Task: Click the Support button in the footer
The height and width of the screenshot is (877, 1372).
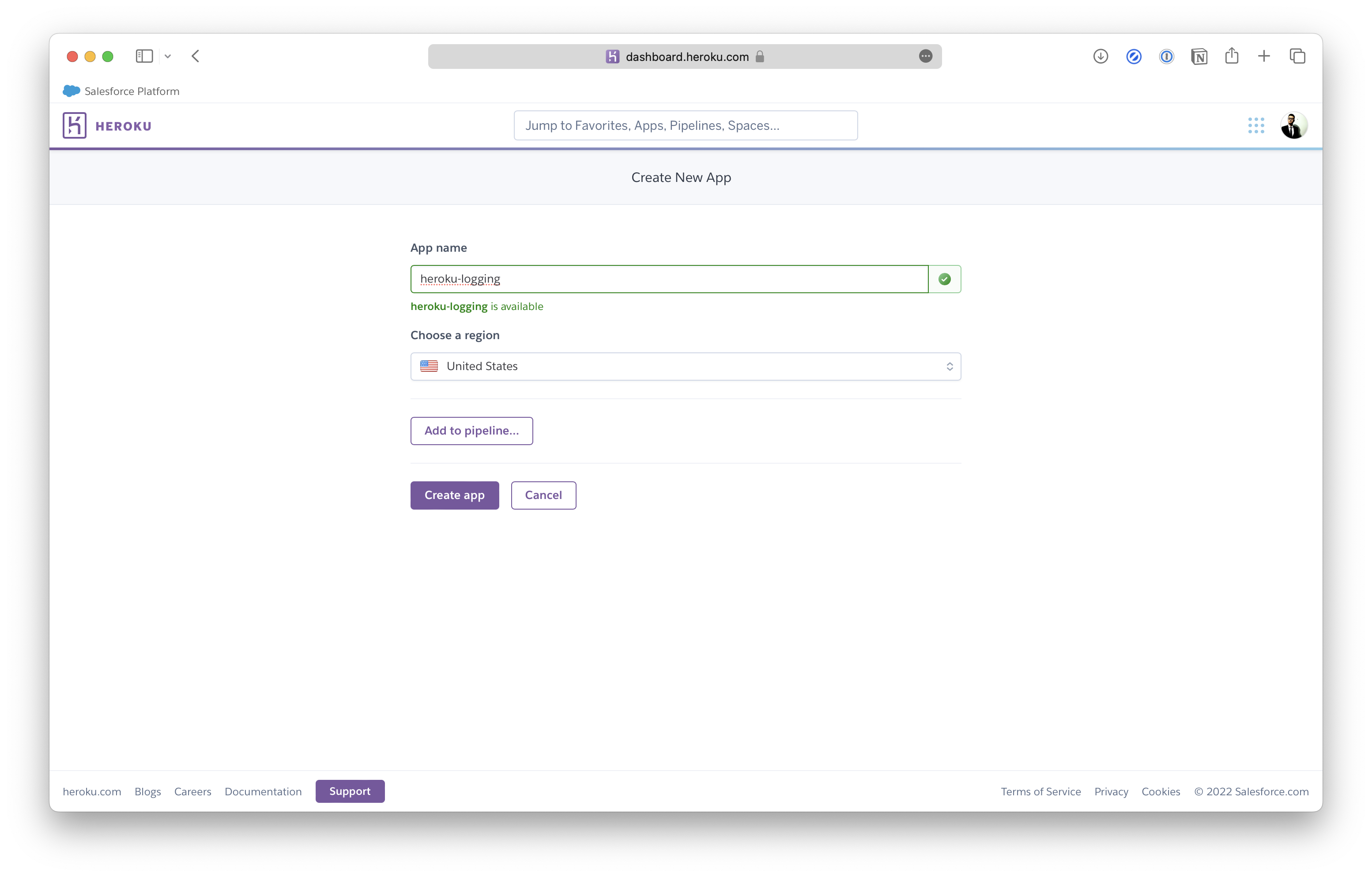Action: pos(350,791)
